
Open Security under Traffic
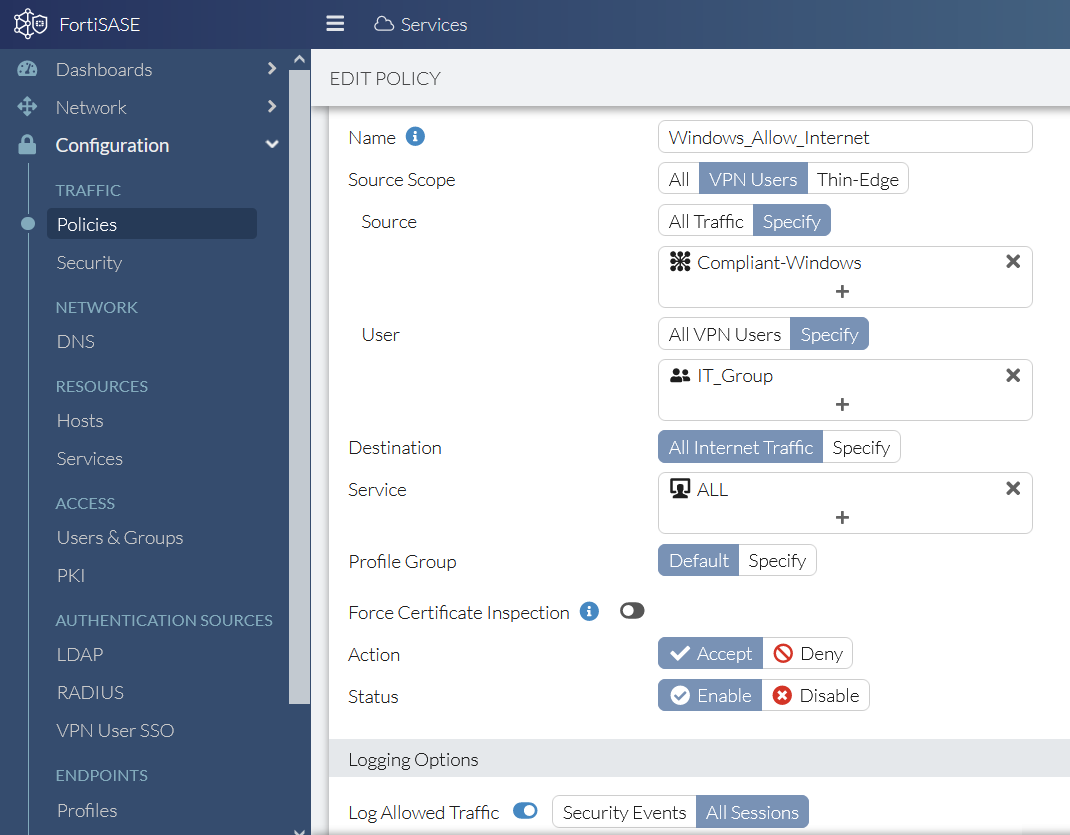pyautogui.click(x=89, y=263)
